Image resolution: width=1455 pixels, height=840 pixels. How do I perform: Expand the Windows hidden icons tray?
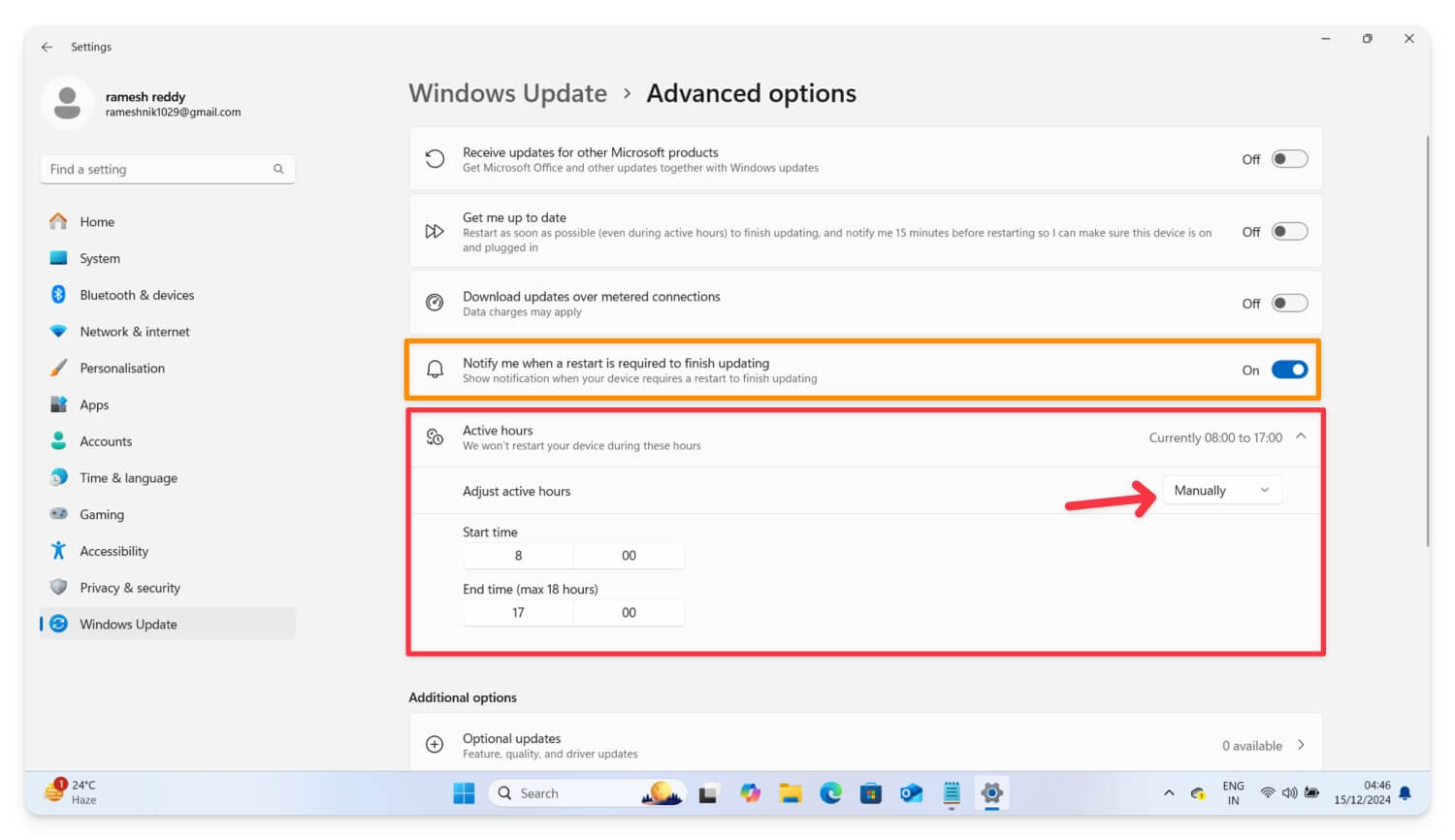[1169, 792]
